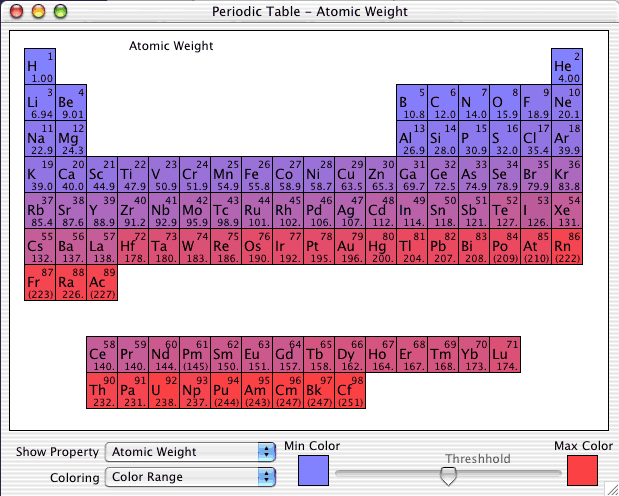Select the Silicon (Si) element cell
Image resolution: width=619 pixels, height=496 pixels.
pyautogui.click(x=444, y=138)
